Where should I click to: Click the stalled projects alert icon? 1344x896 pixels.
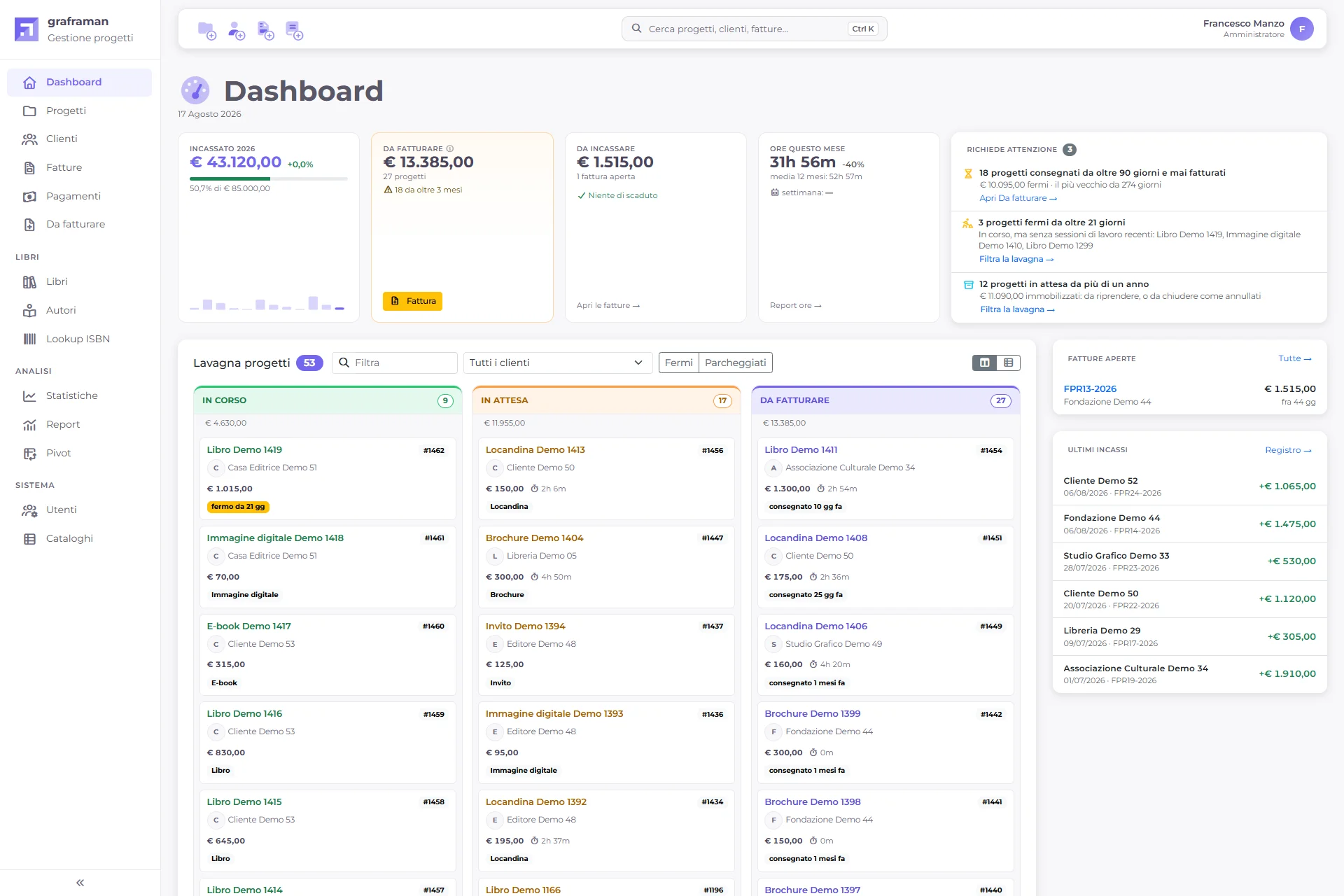(967, 223)
